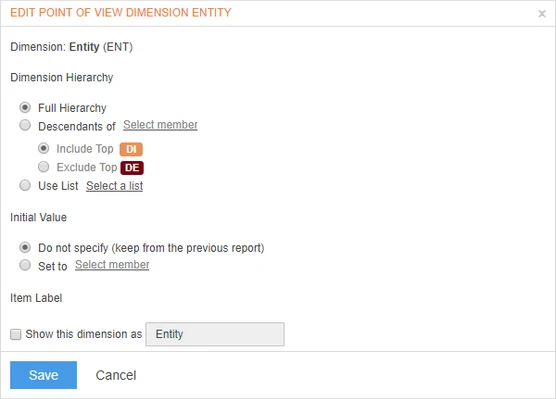Choose the Descendants of radio option
Viewport: 556px width, 399px height.
coord(25,125)
